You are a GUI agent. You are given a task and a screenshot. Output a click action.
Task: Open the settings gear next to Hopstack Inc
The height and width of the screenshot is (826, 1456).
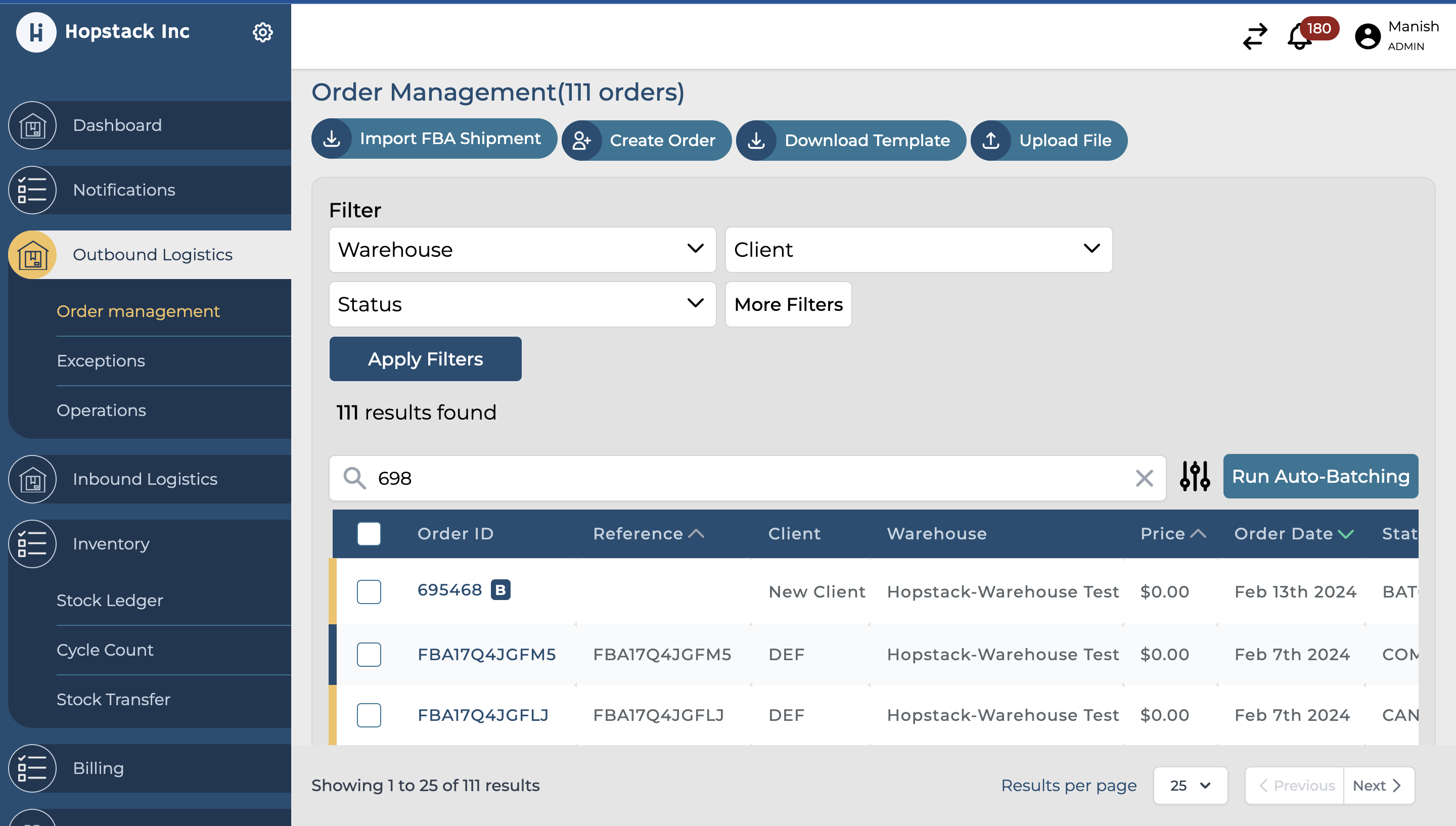pyautogui.click(x=262, y=32)
